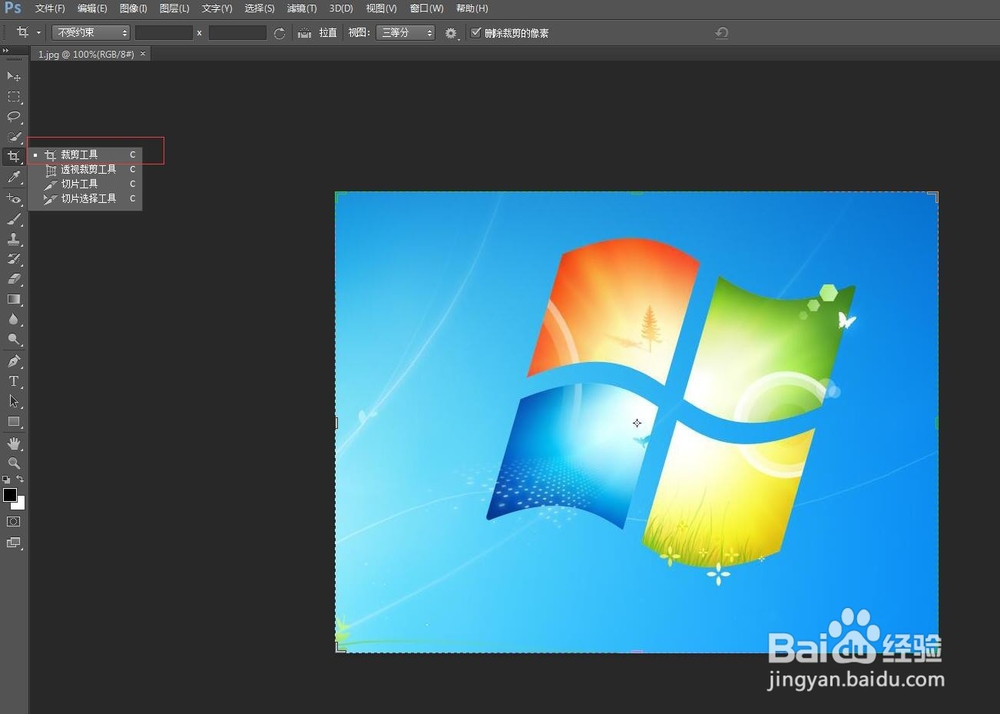1000x714 pixels.
Task: Select the Eyedropper tool
Action: click(13, 177)
